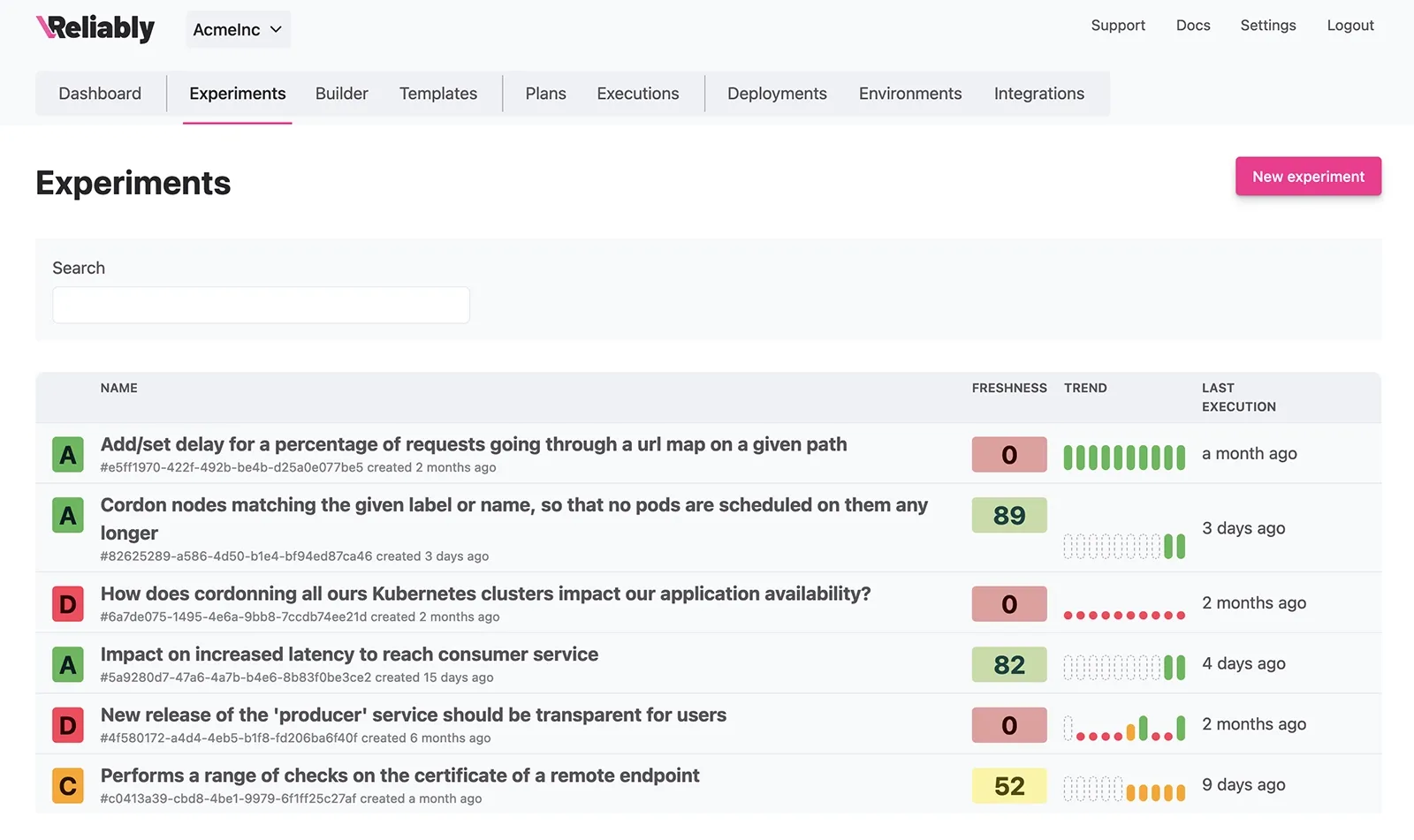Focus the Search input field
The image size is (1414, 840).
click(x=261, y=305)
